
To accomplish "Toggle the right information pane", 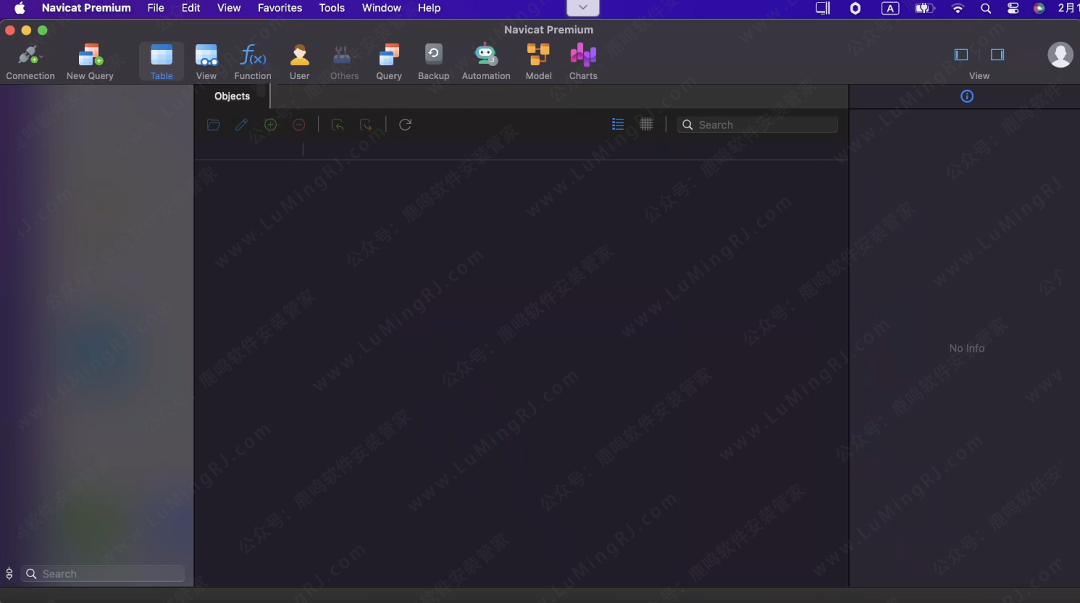I will [997, 54].
